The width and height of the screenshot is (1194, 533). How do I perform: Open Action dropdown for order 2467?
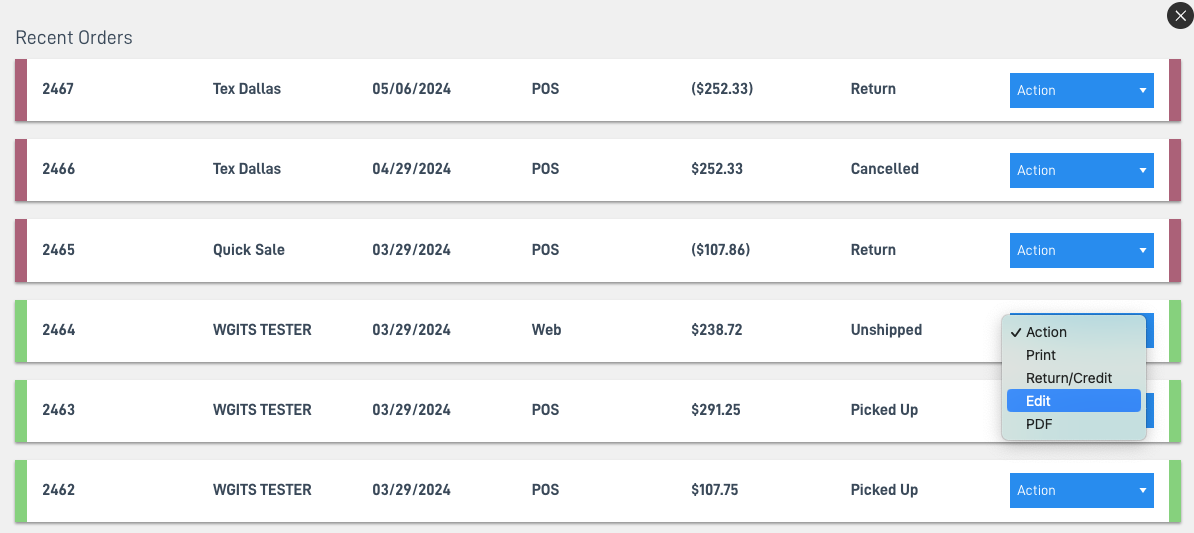point(1081,90)
